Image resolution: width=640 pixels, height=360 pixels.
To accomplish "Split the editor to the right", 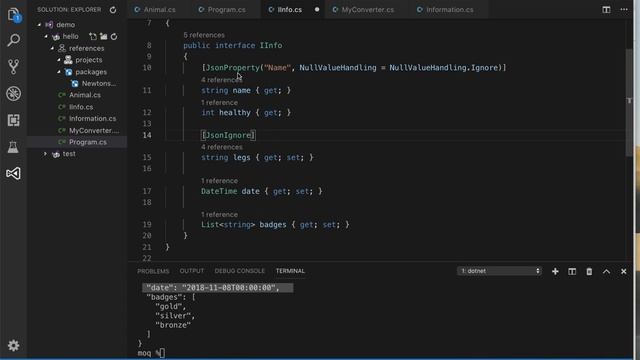I will coord(606,9).
